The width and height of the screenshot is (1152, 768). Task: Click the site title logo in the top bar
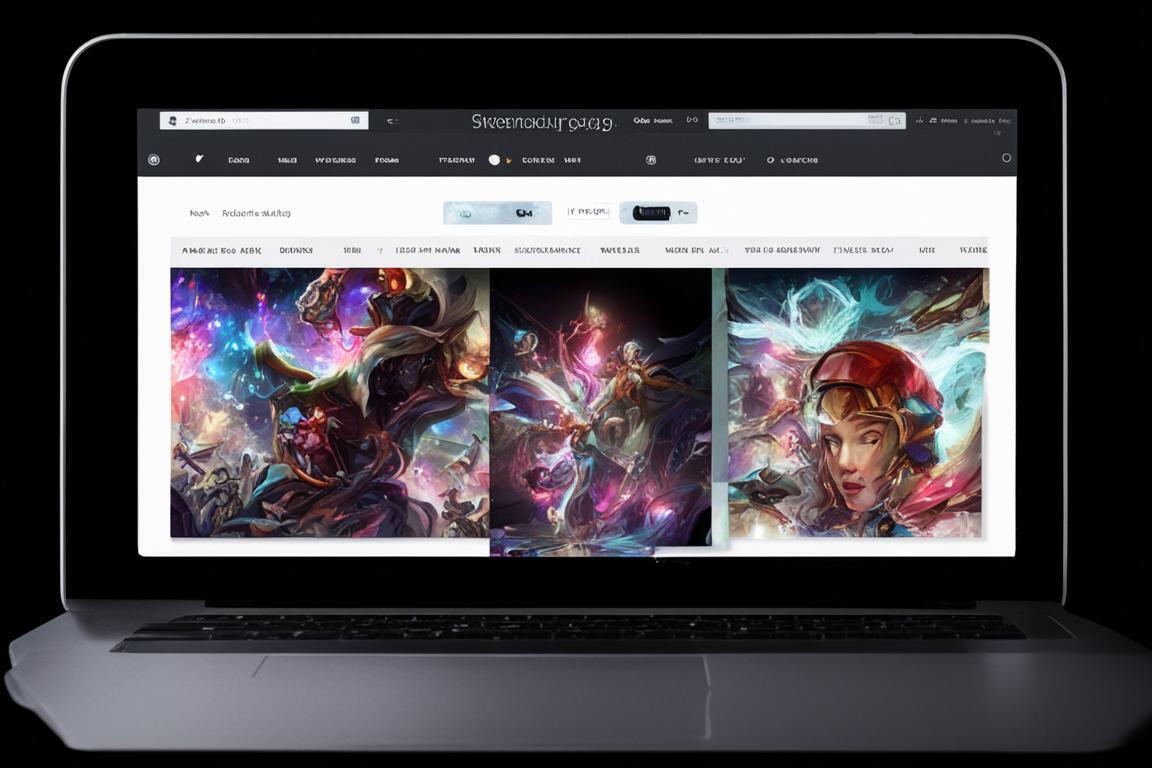click(x=543, y=122)
